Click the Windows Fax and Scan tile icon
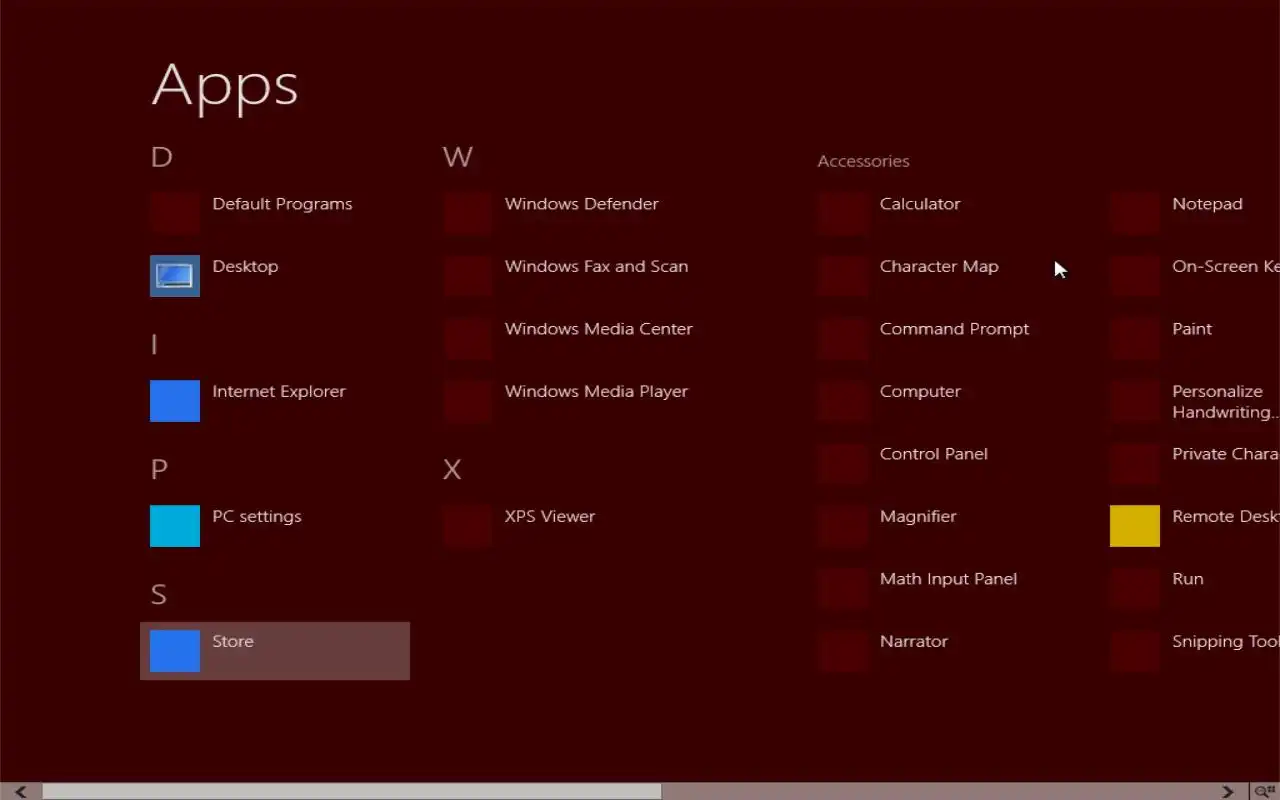 (x=467, y=276)
